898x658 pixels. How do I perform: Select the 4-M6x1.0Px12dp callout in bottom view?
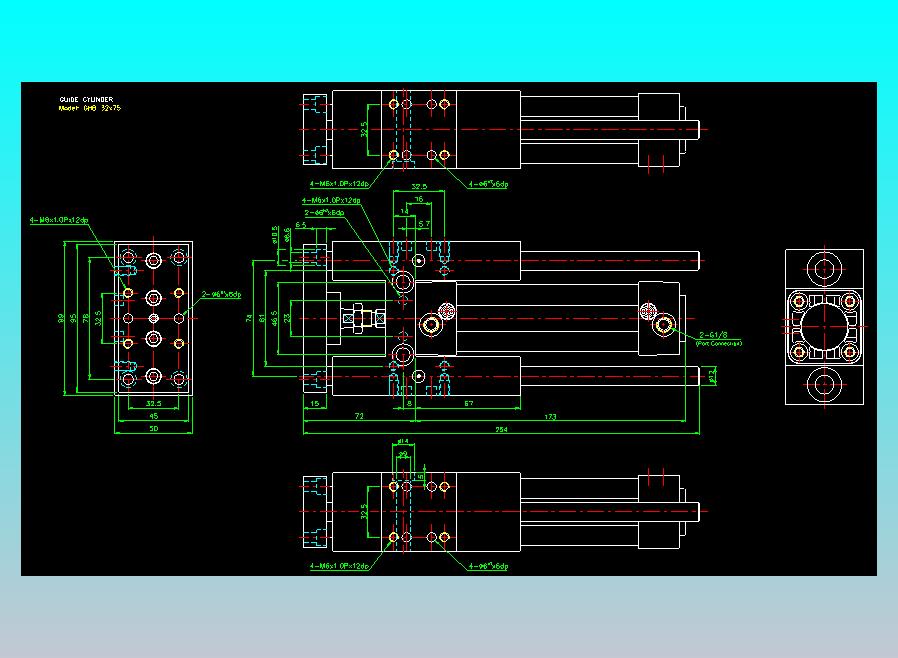click(x=340, y=565)
